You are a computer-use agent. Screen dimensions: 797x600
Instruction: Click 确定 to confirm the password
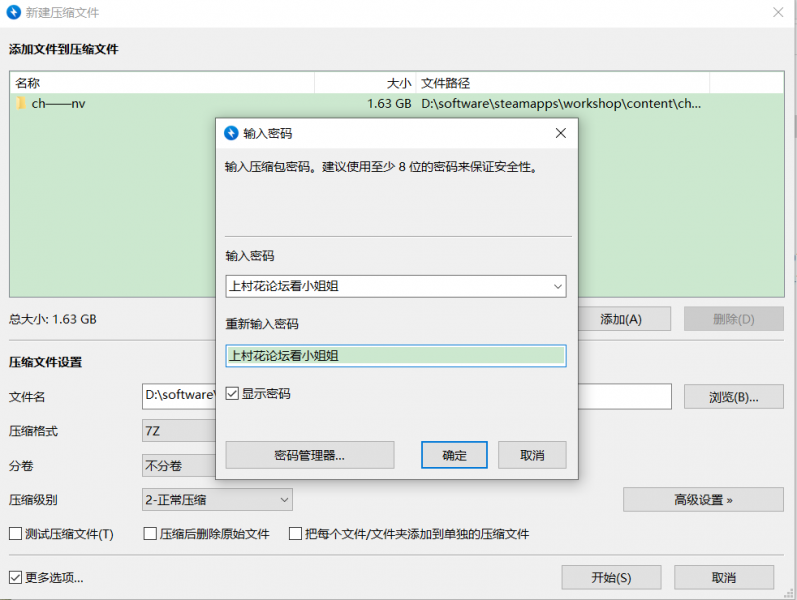click(x=454, y=455)
